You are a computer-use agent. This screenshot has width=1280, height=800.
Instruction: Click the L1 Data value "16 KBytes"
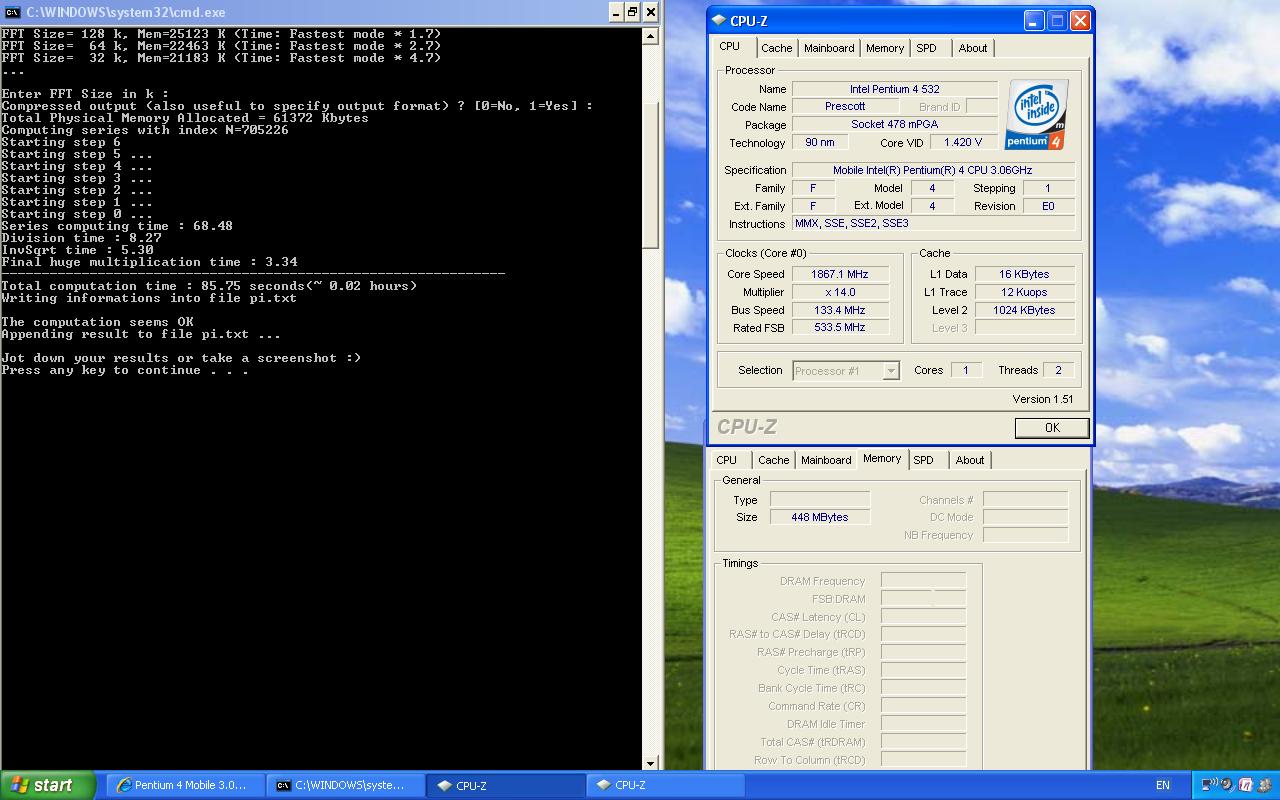tap(1024, 274)
